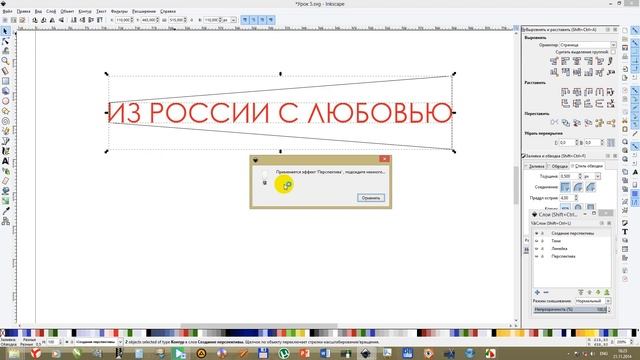Toggle lock of Тени layer
The height and width of the screenshot is (360, 640).
543,241
